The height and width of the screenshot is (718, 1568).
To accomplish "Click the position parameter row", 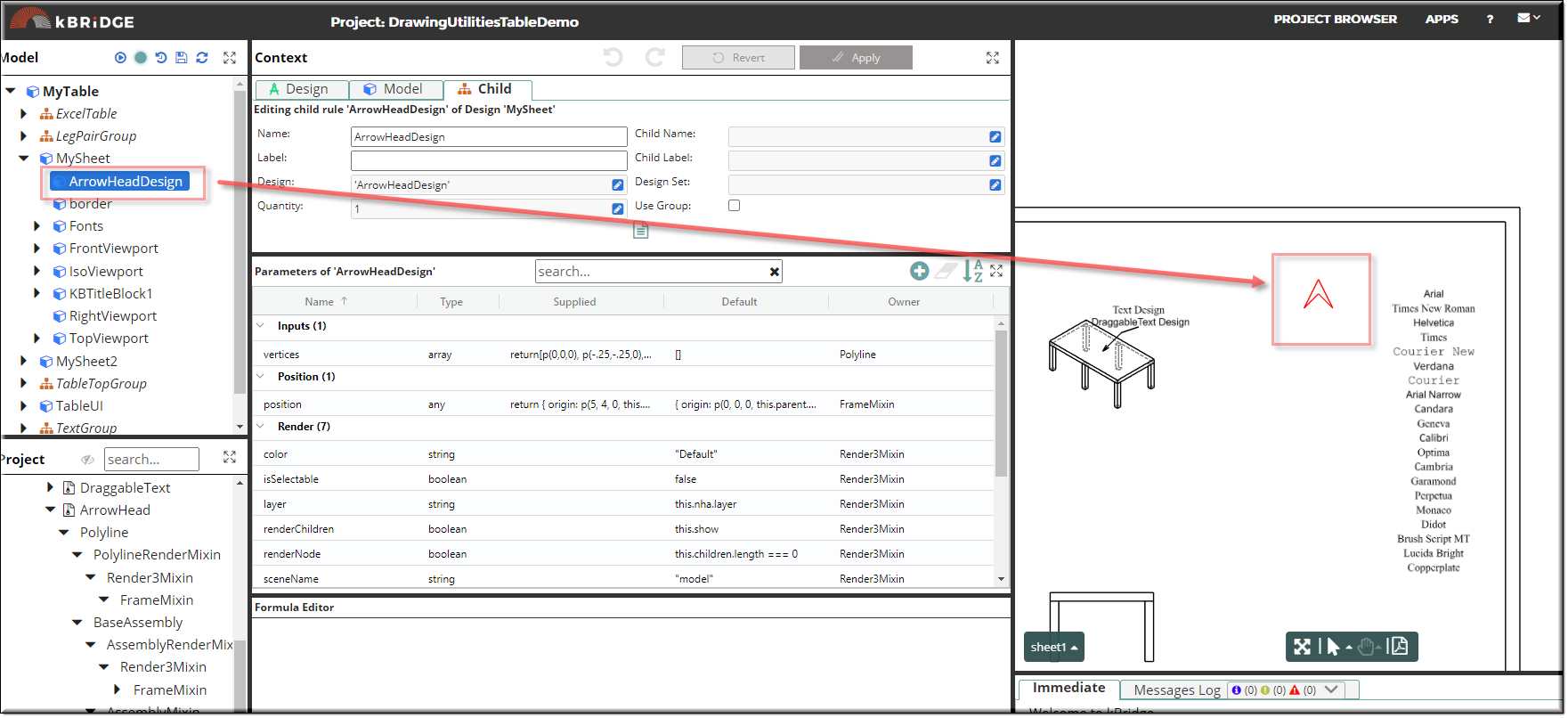I will (623, 404).
